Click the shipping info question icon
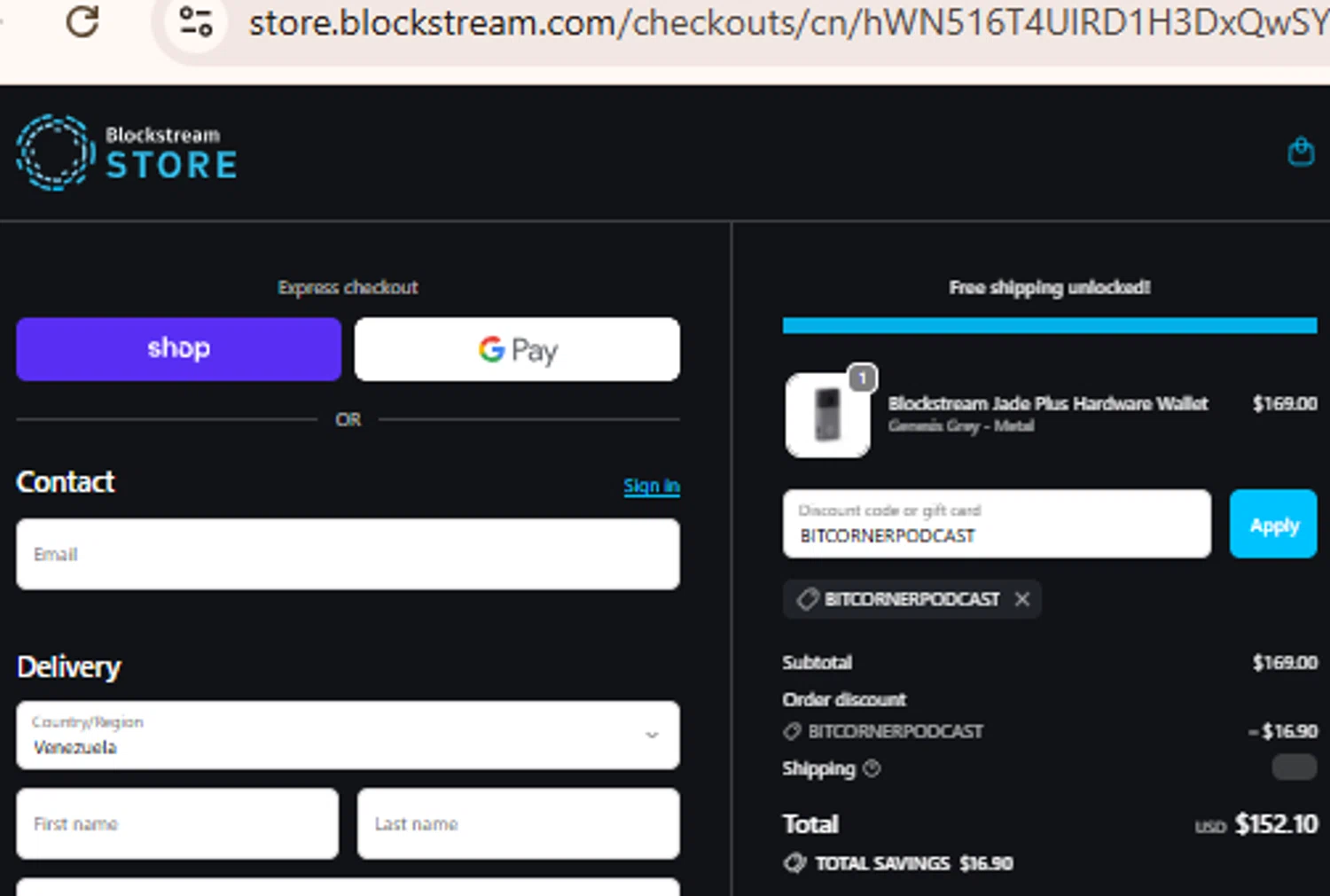Screen dimensions: 1330x896 coord(872,768)
